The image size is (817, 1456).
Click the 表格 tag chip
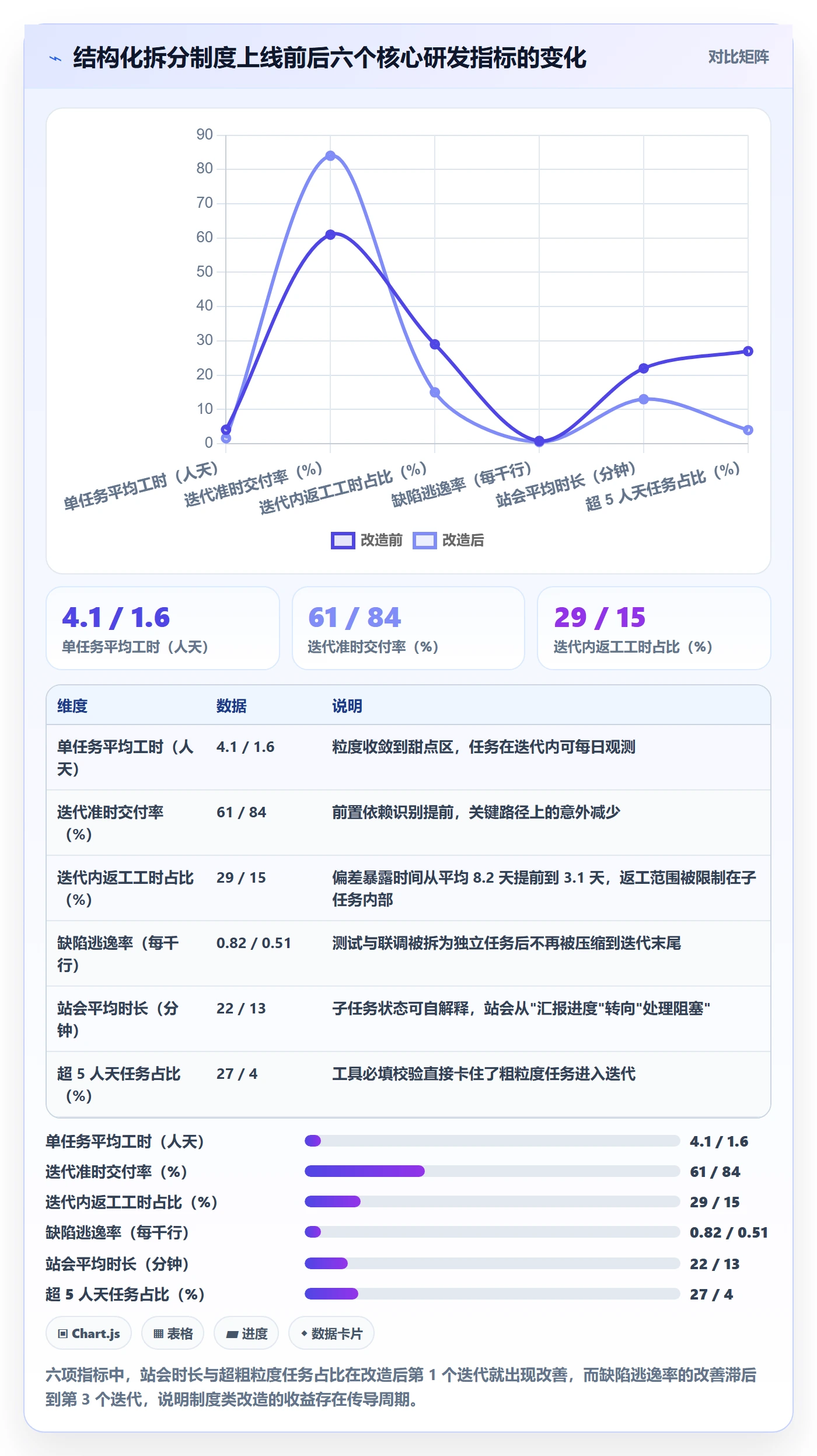(x=173, y=1333)
